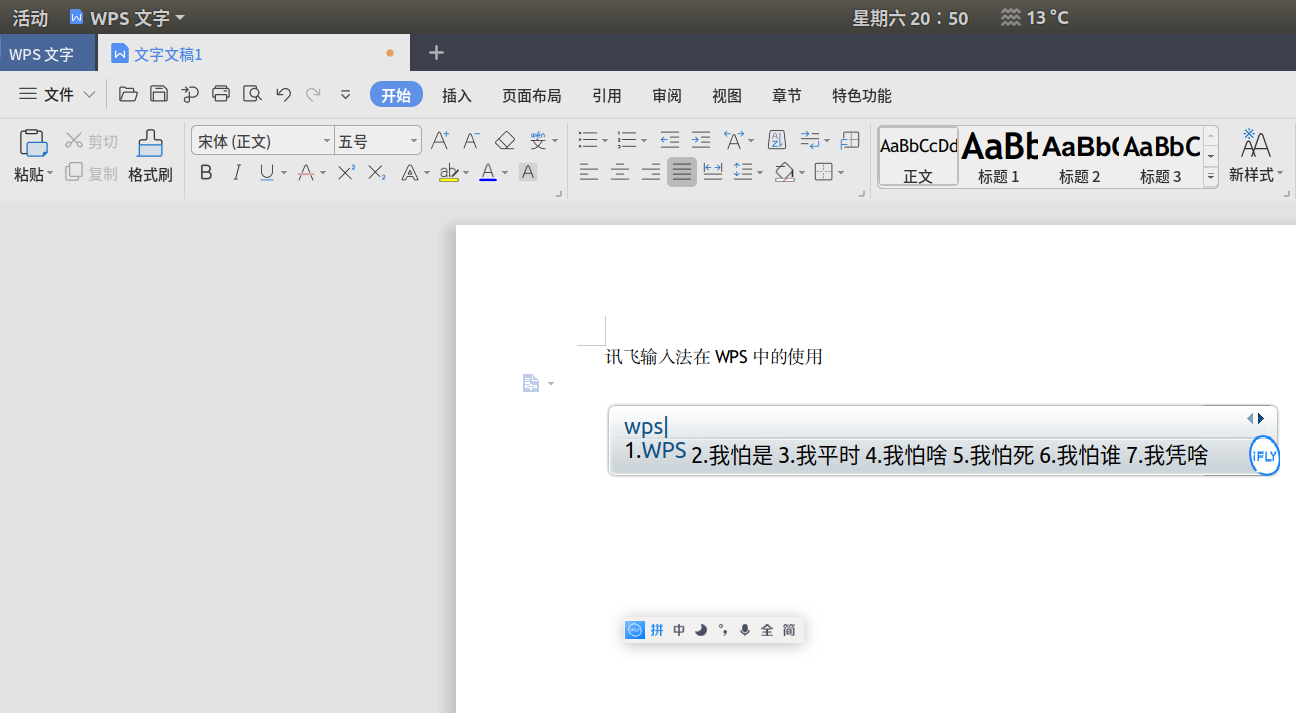Click the clock 星期六 20:50
The image size is (1296, 713).
tap(910, 18)
